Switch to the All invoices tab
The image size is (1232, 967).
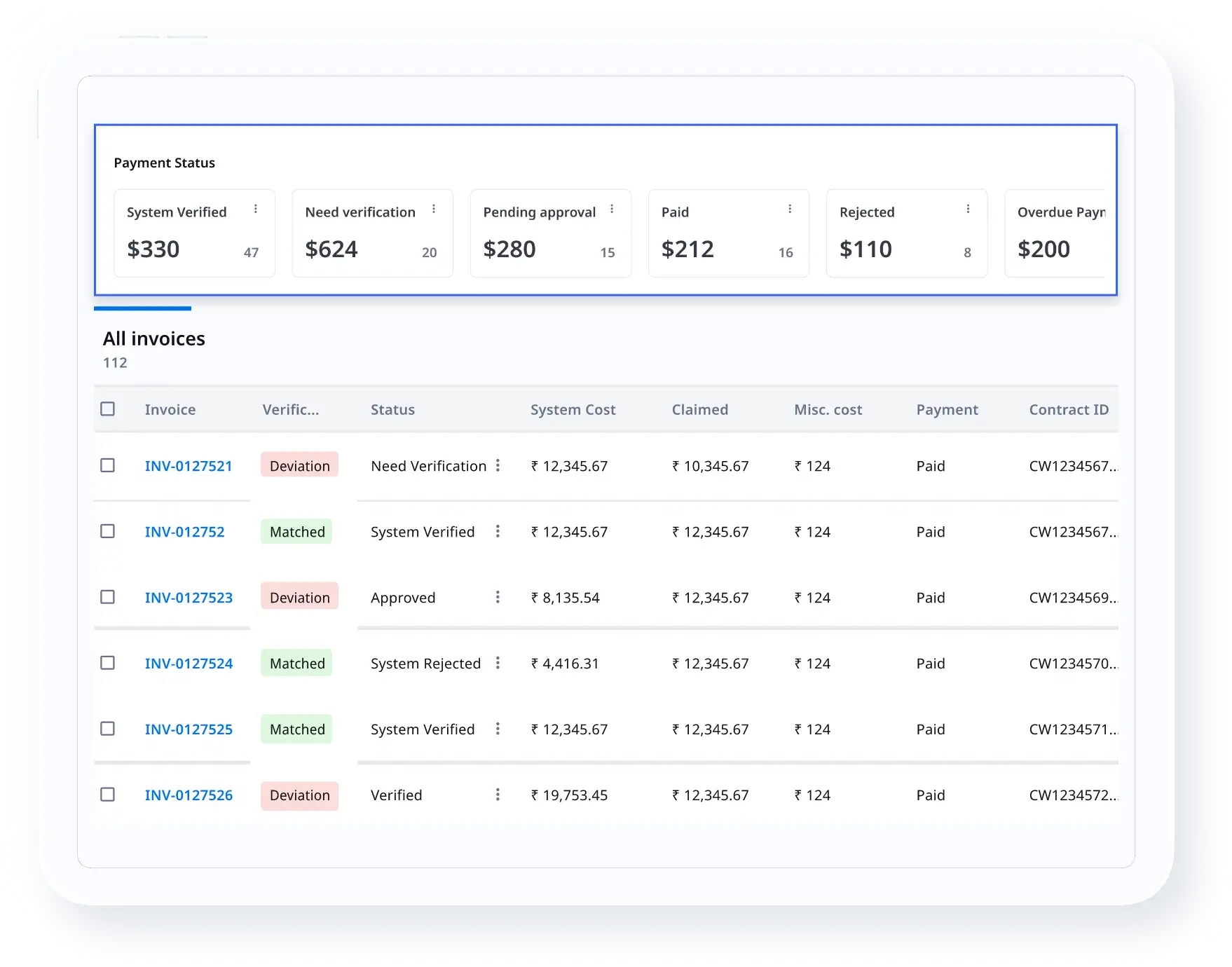pos(154,339)
